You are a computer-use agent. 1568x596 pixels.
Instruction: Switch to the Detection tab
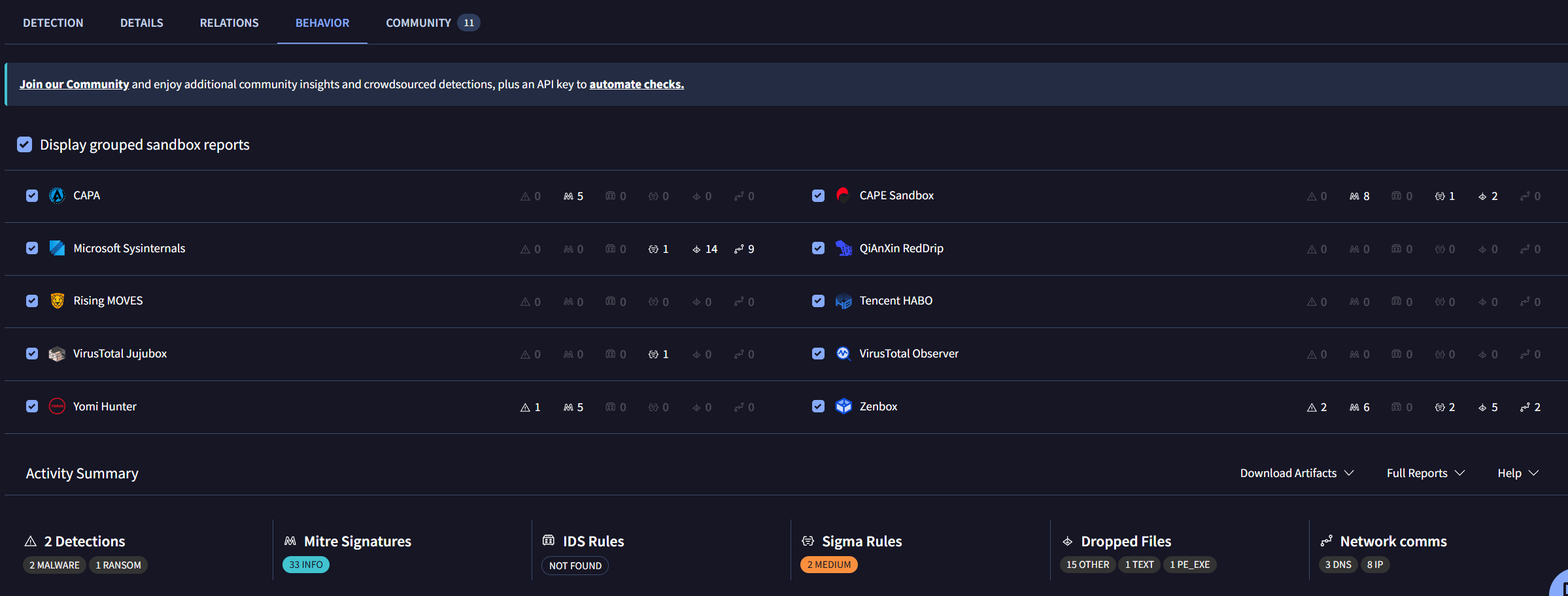tap(53, 23)
